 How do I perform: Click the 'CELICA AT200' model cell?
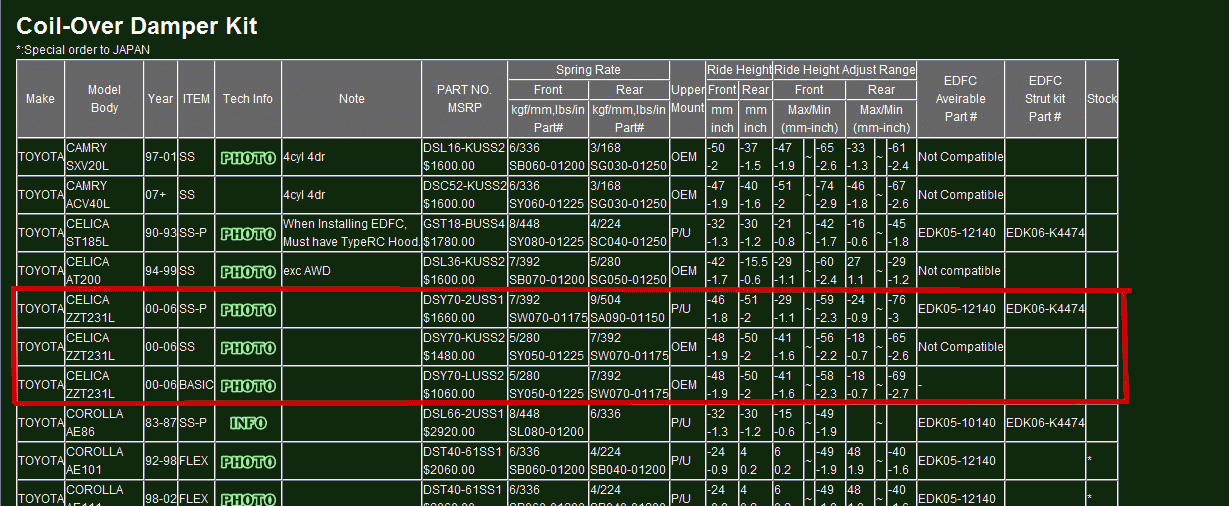(104, 271)
